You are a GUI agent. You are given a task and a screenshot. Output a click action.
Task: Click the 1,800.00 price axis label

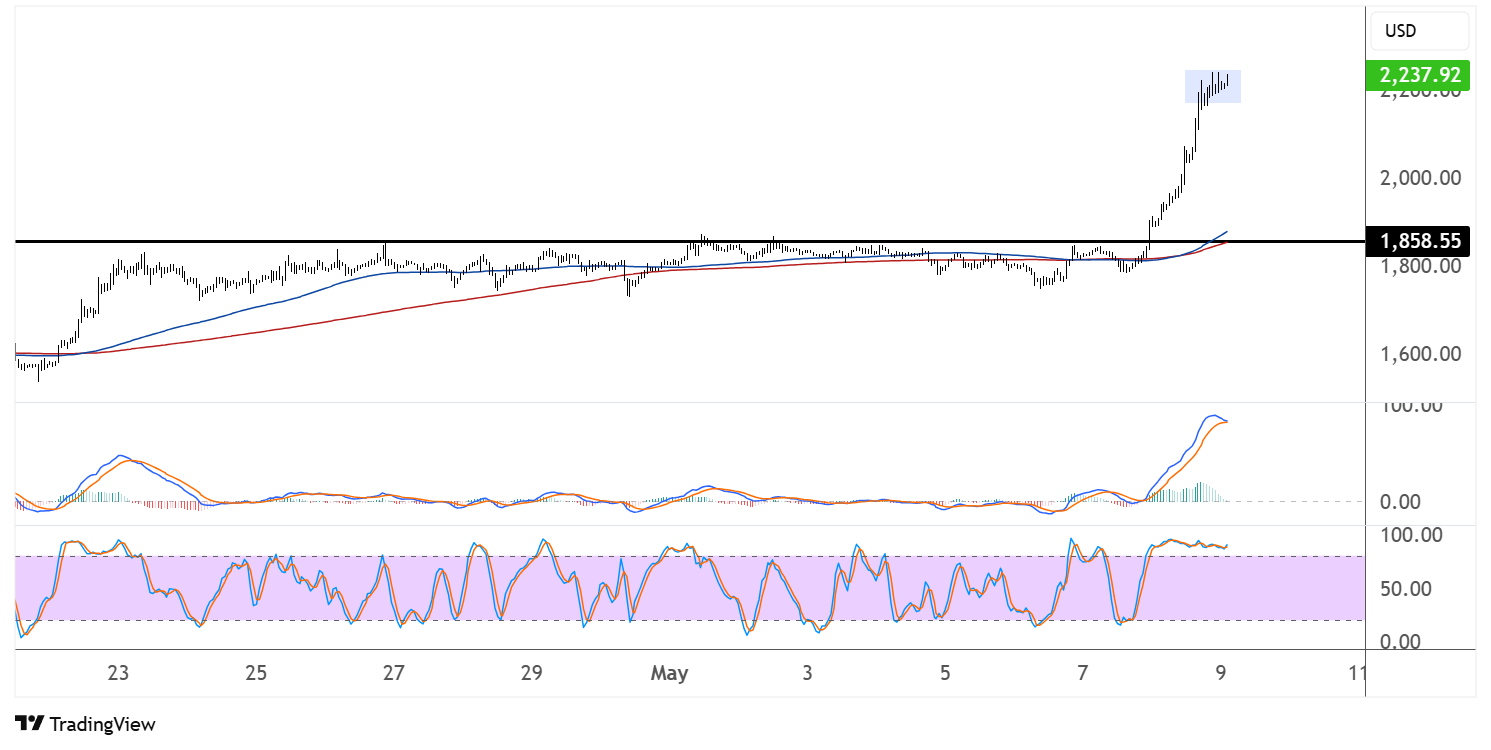point(1421,266)
